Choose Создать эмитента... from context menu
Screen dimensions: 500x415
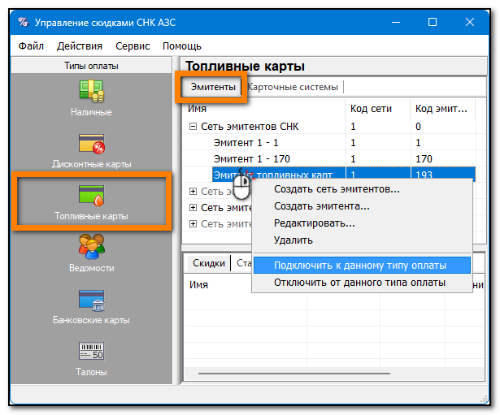pos(322,206)
